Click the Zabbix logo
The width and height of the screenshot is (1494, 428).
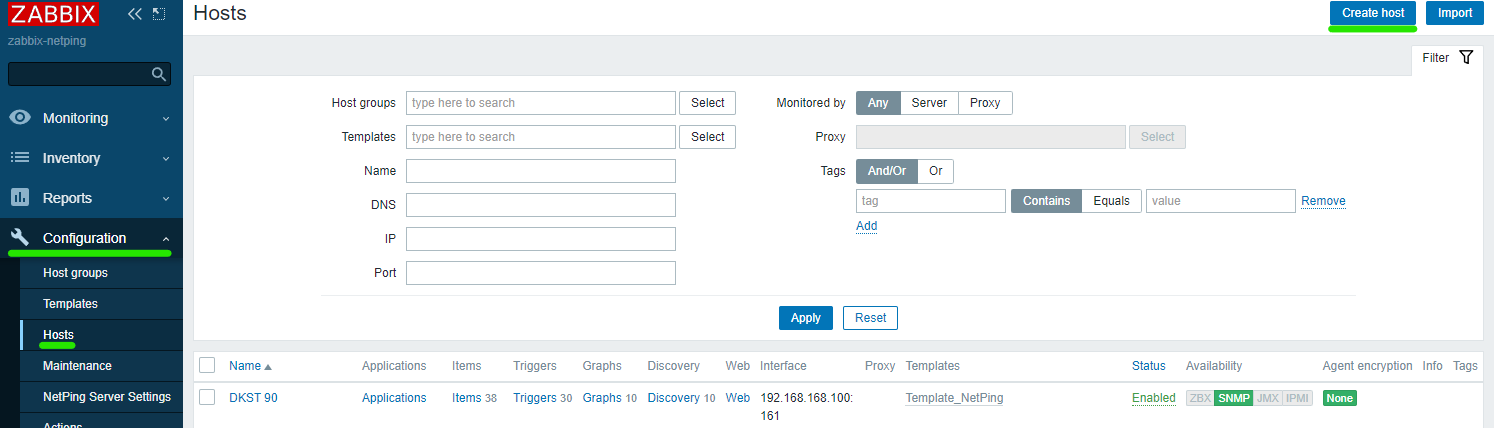click(x=54, y=14)
